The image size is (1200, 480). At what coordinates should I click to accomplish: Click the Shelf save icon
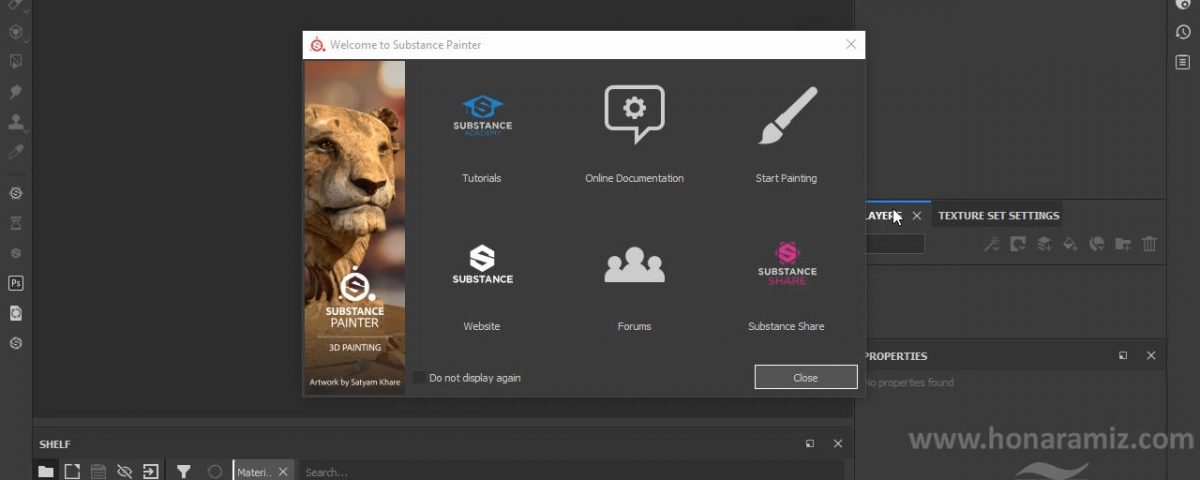click(98, 471)
